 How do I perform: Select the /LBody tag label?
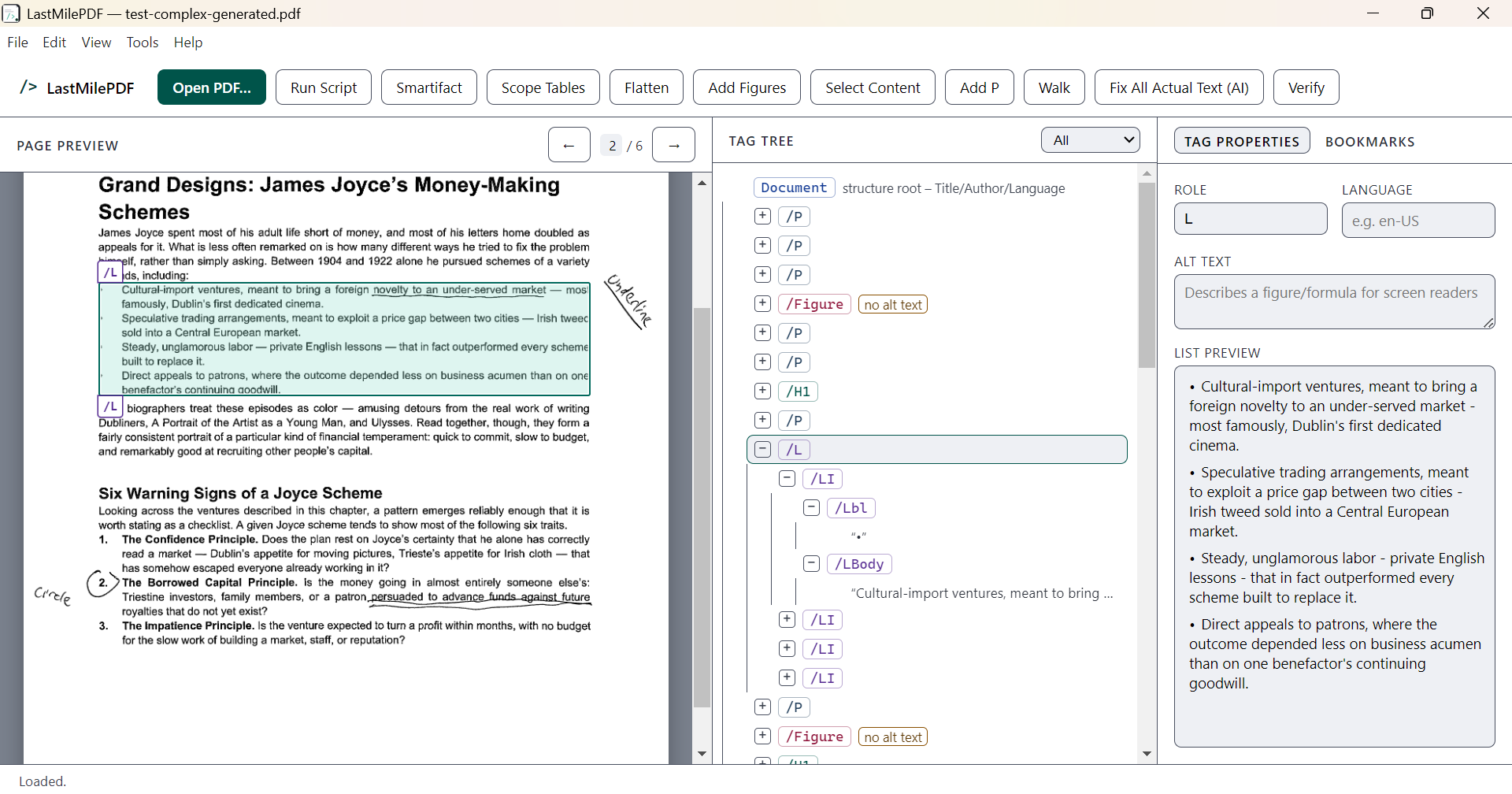tap(859, 564)
